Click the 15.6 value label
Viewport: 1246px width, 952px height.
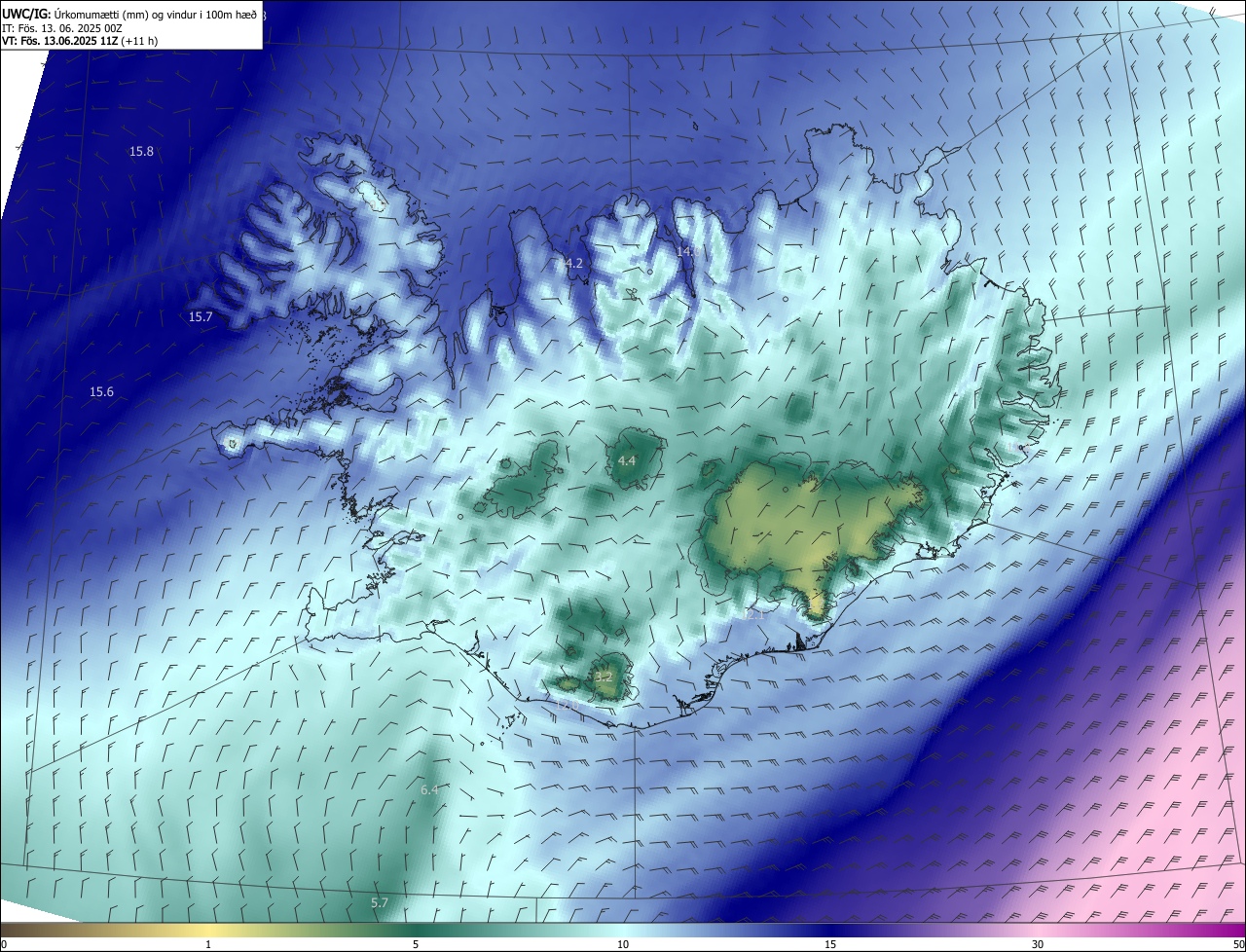click(x=101, y=391)
